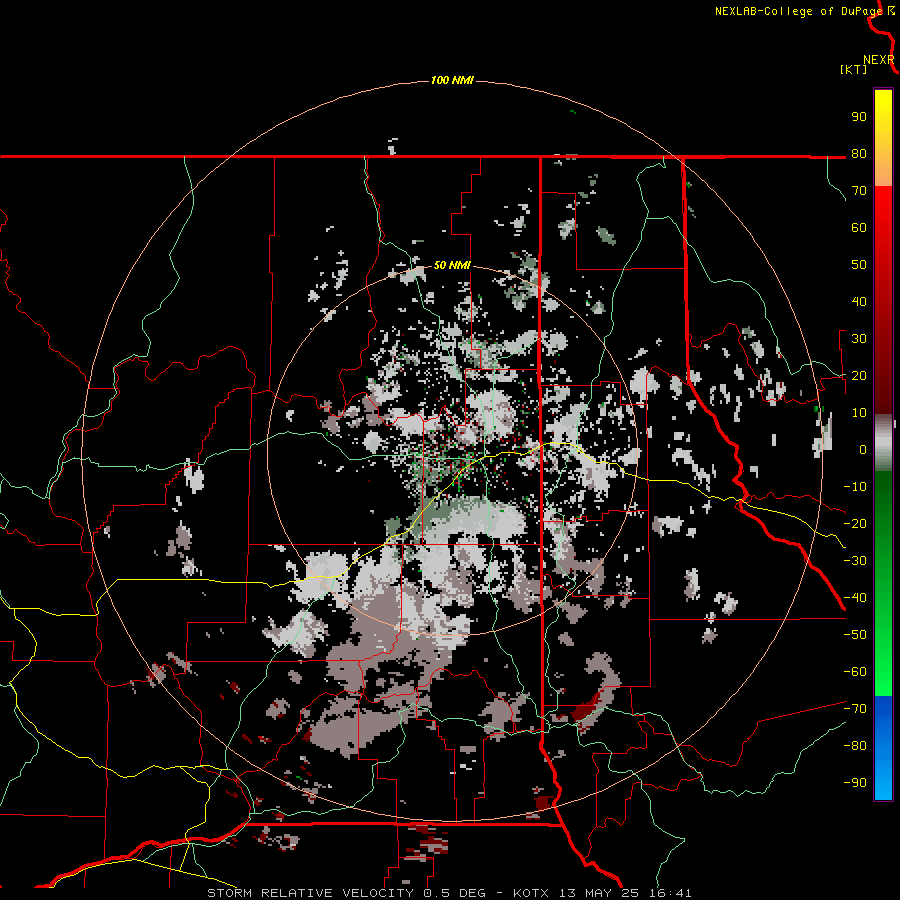Click the 16:41 timestamp in caption

pos(670,893)
